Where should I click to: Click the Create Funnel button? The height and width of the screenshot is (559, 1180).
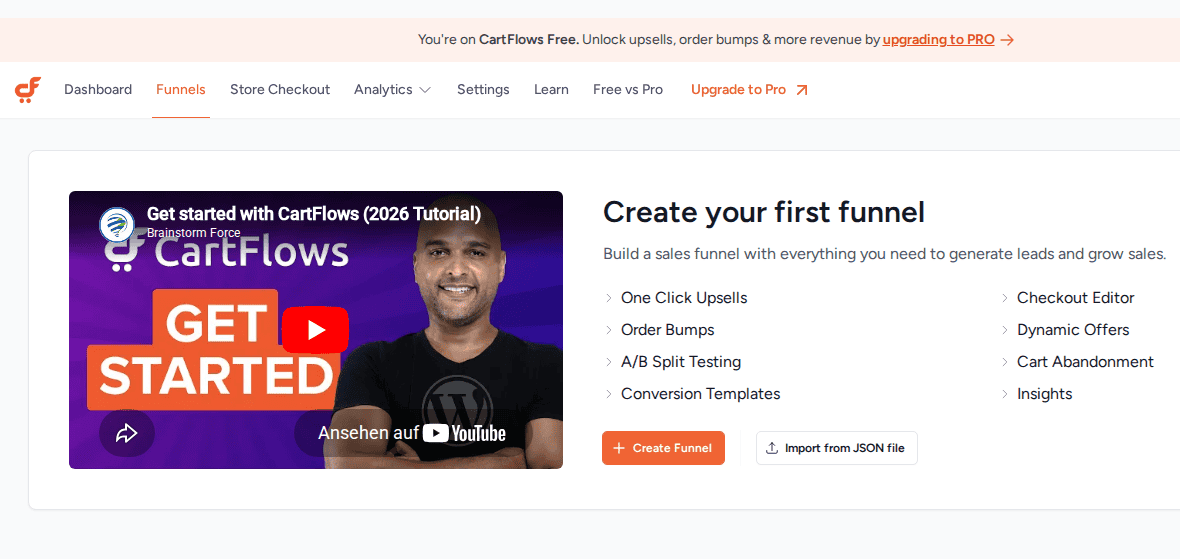click(x=663, y=448)
